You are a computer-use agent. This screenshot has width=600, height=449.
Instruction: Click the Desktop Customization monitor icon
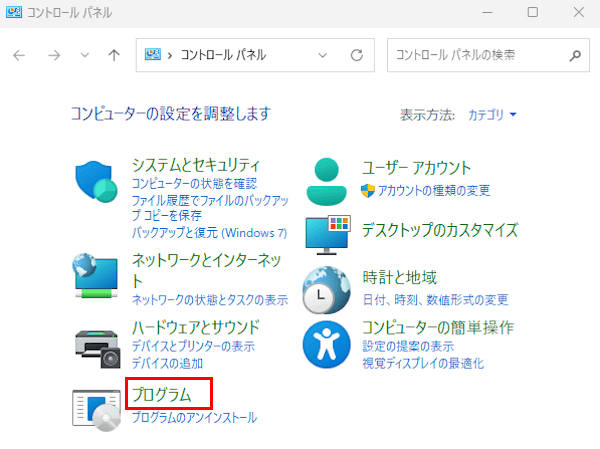click(328, 235)
